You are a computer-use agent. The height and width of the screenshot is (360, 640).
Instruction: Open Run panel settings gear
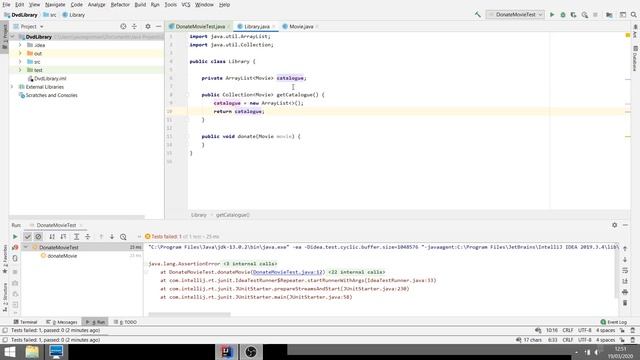coord(614,225)
